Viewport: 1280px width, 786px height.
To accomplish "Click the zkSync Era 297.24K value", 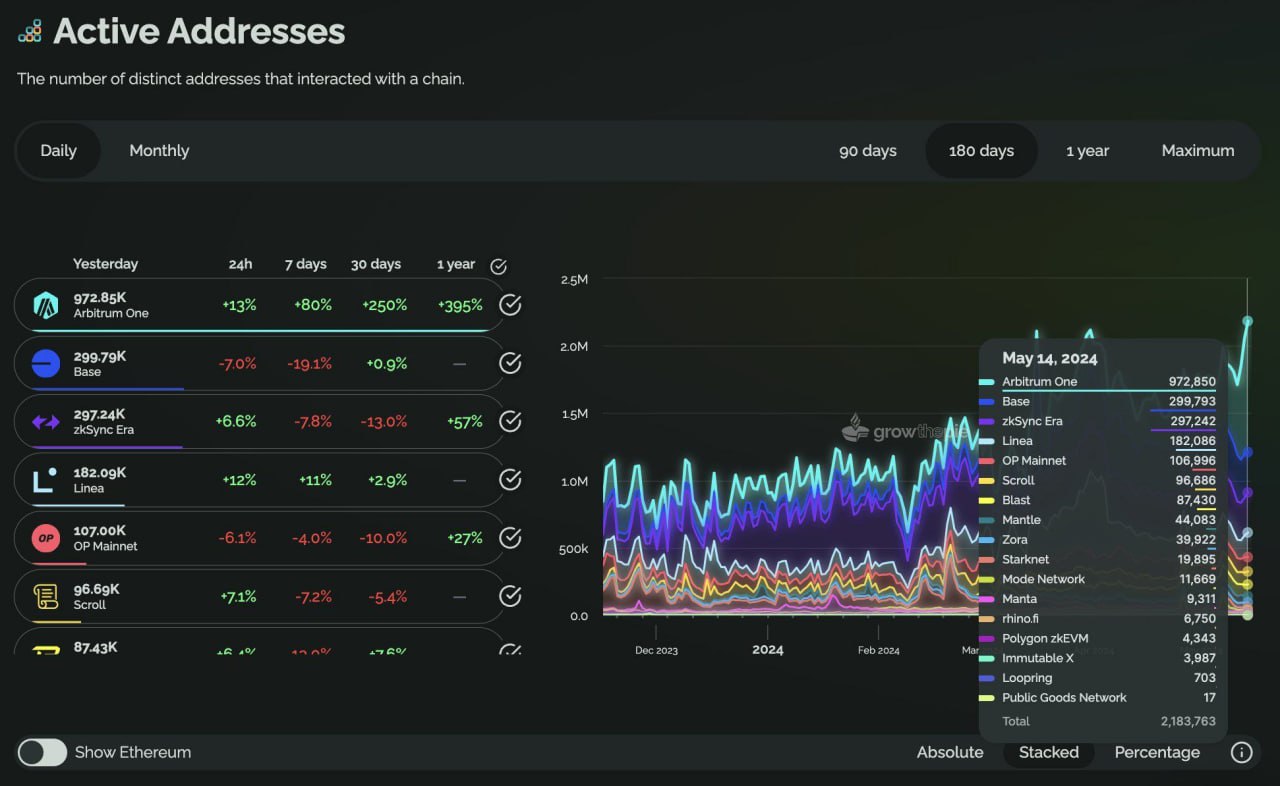I will coord(100,414).
